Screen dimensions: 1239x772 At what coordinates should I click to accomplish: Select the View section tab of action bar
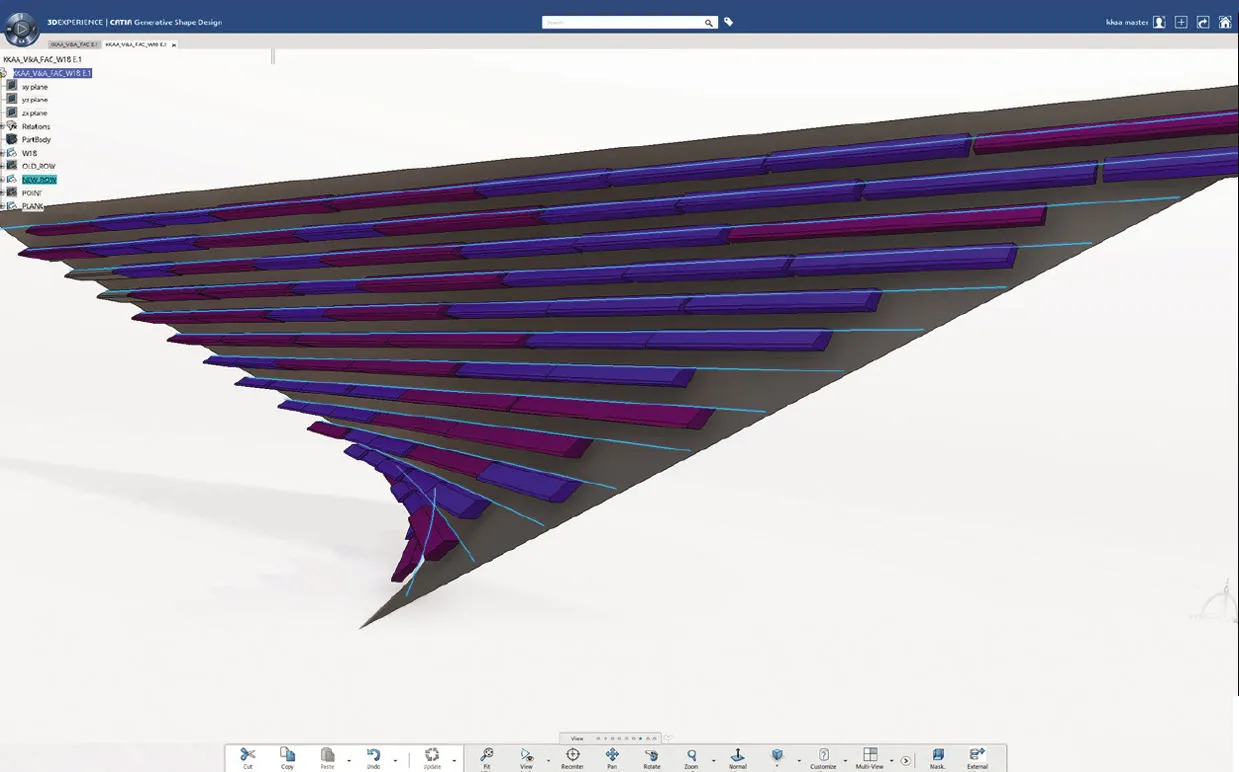pos(577,738)
